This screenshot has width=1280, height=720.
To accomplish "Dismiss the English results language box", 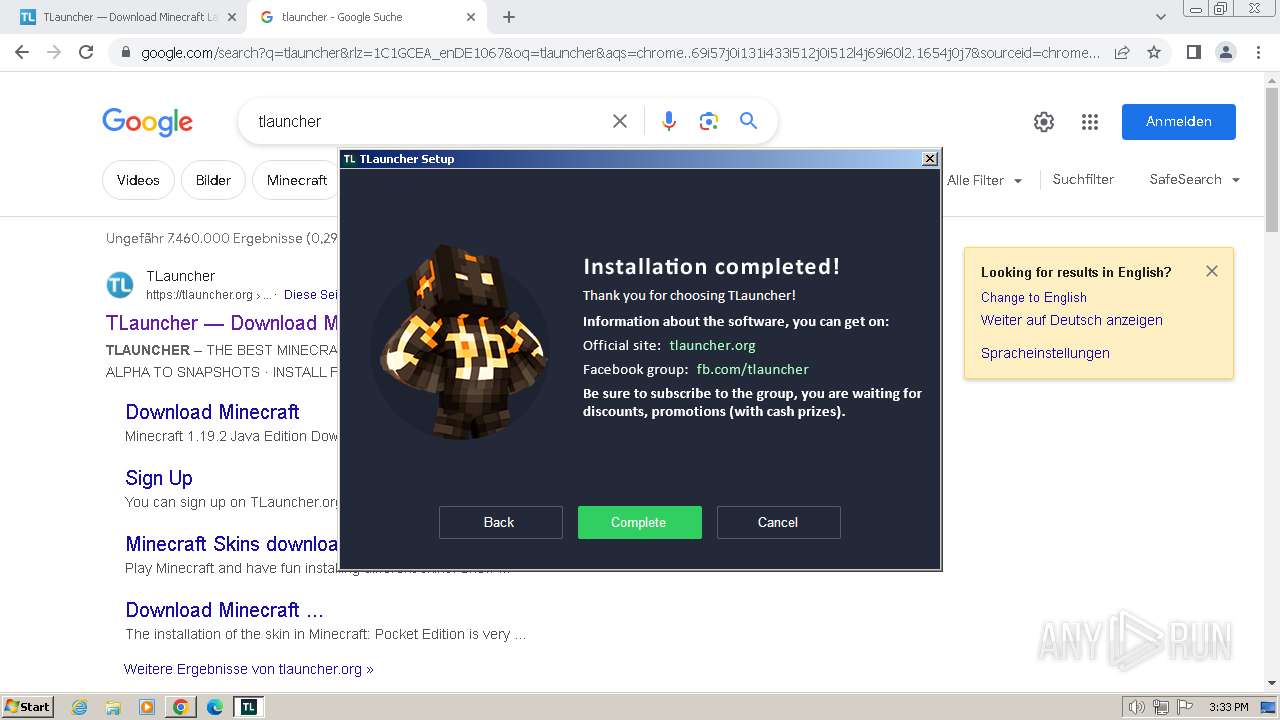I will click(1212, 271).
